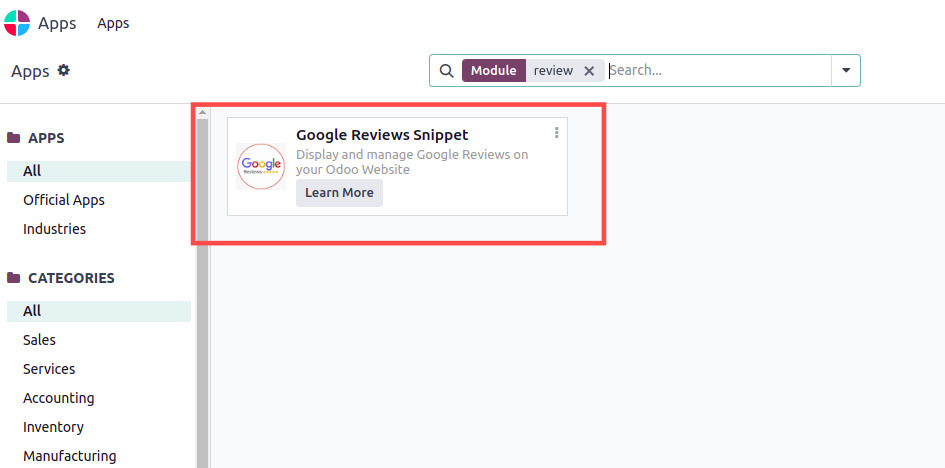
Task: Click the 'Display and manage Google Reviews' description
Action: pos(412,162)
